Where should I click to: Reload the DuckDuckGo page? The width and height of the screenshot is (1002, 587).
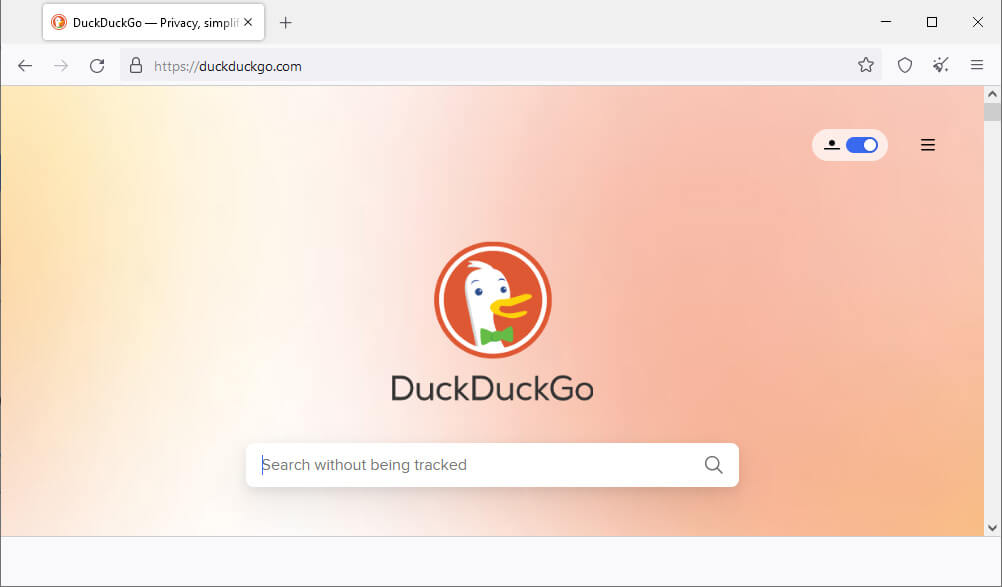click(97, 66)
